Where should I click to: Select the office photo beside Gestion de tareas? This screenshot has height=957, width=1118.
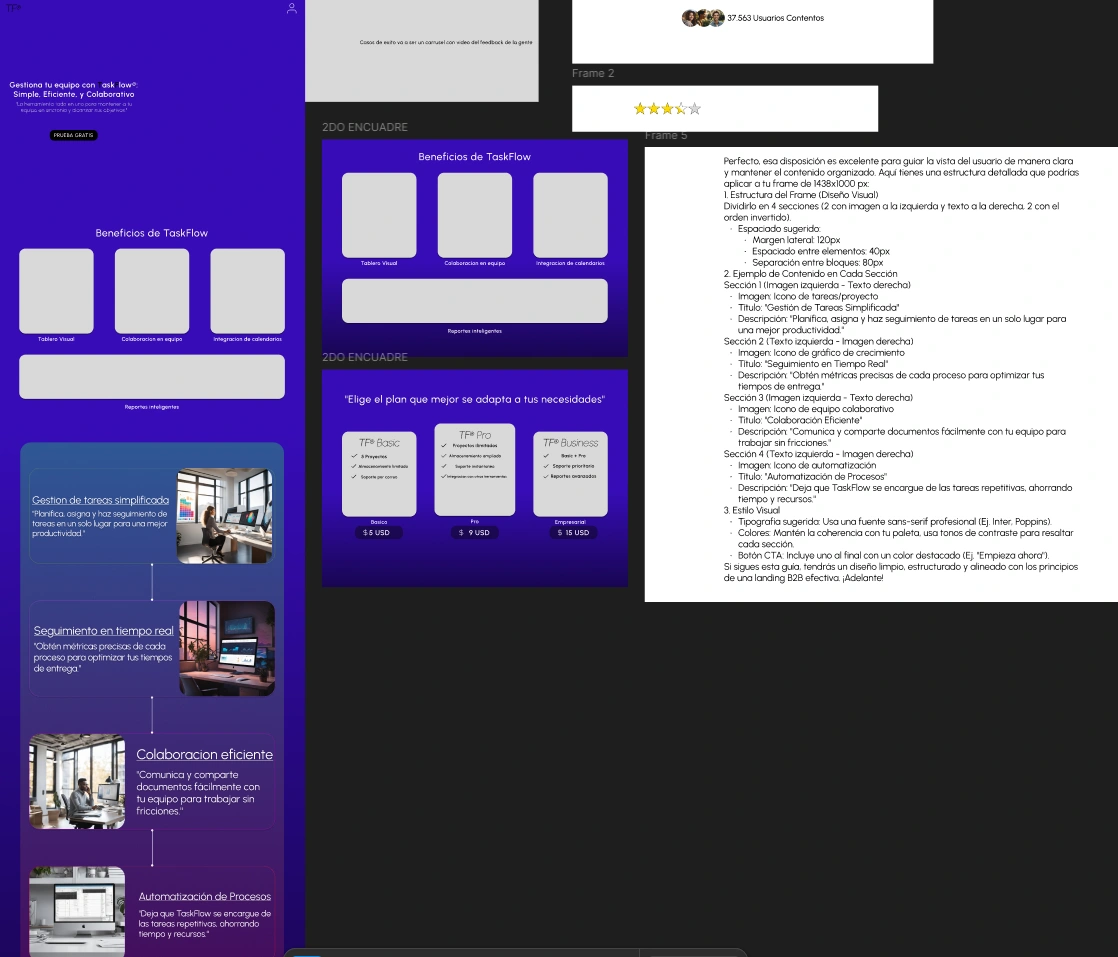[225, 516]
